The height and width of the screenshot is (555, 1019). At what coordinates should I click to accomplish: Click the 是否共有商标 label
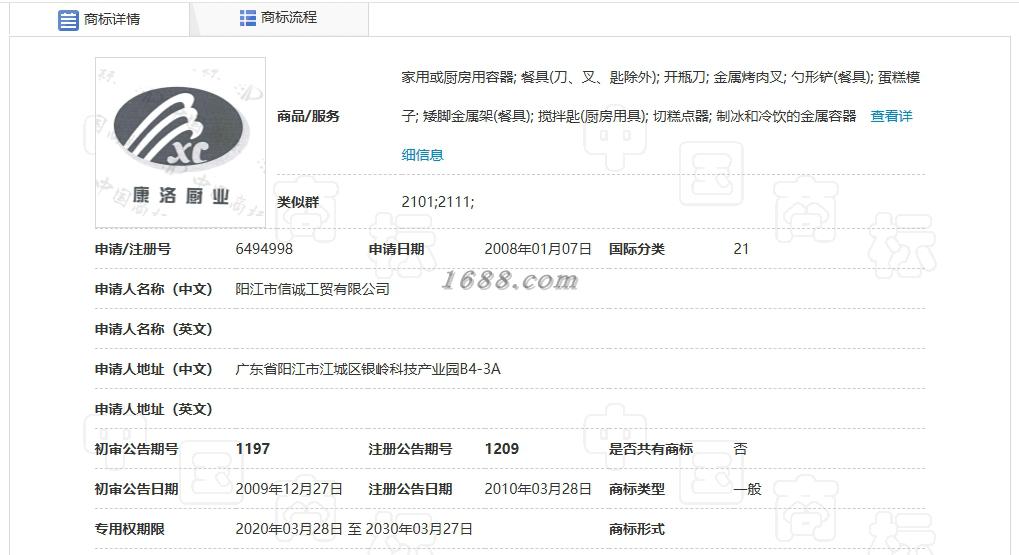pos(651,449)
